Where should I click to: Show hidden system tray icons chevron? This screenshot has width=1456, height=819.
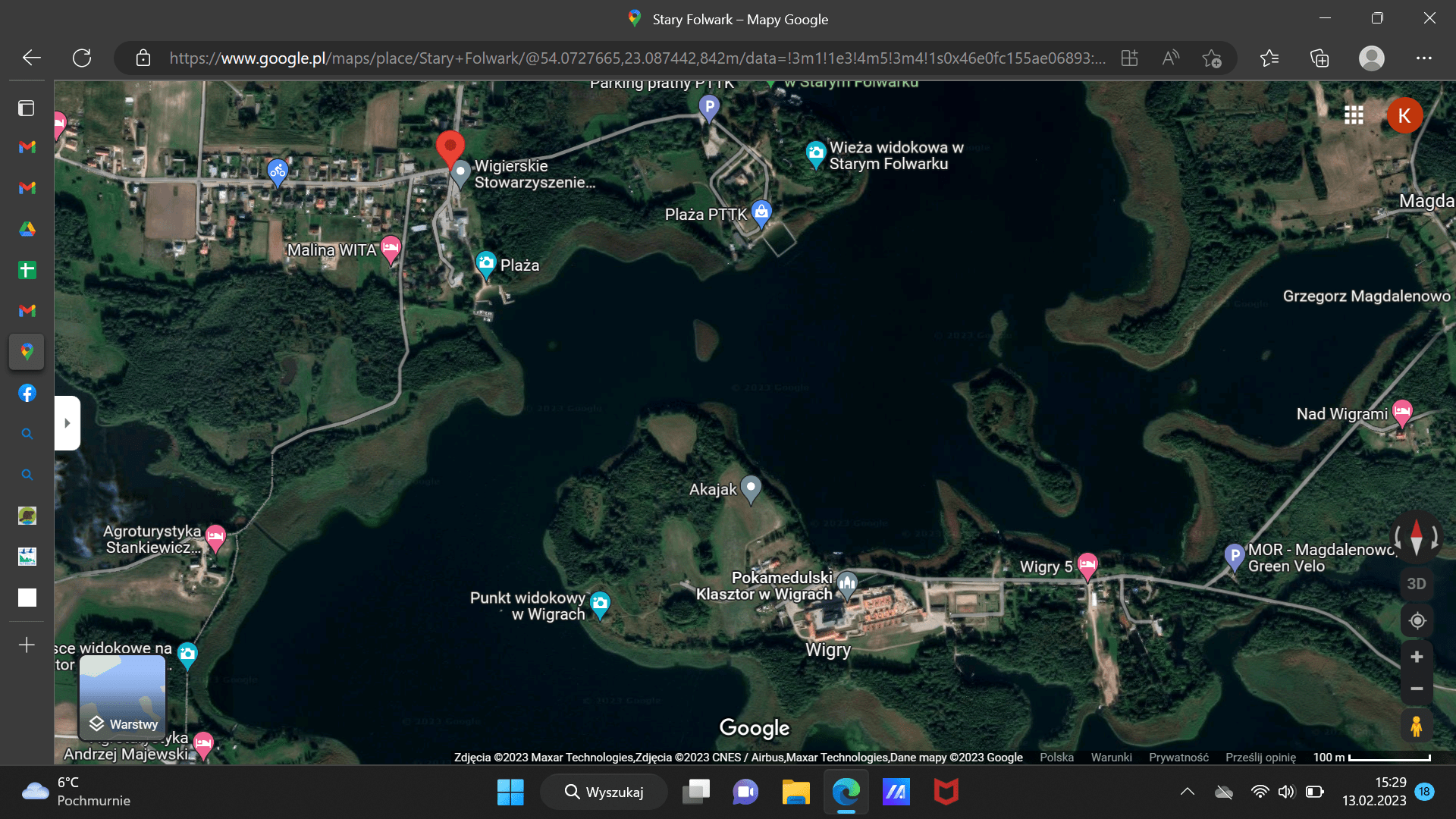(1188, 792)
